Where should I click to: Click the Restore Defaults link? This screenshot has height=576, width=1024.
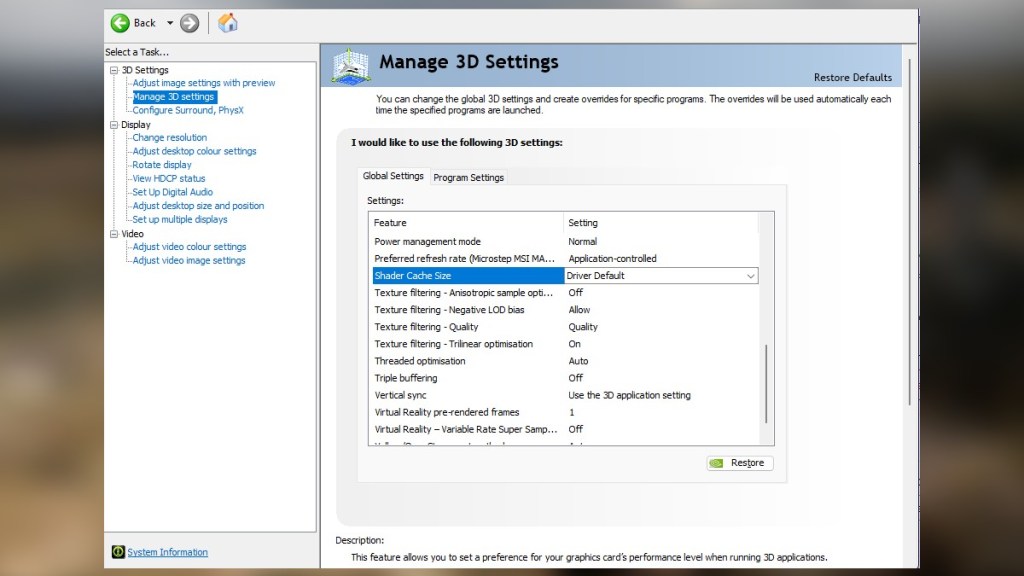852,78
